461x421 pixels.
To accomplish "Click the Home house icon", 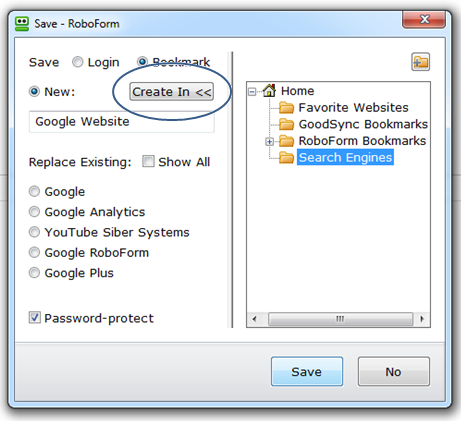I will (269, 90).
